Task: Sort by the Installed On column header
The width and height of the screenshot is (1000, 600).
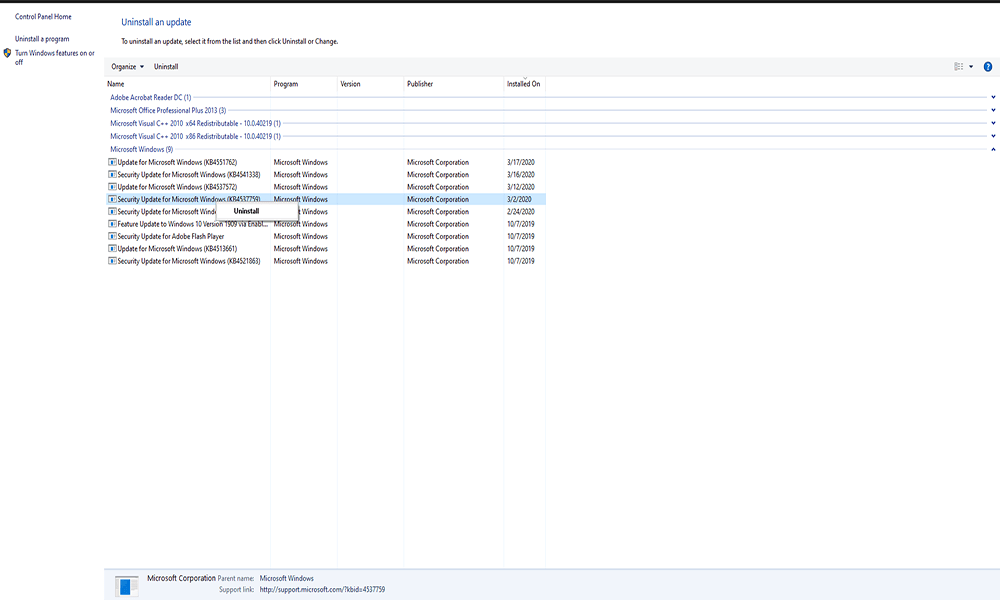Action: click(x=524, y=84)
